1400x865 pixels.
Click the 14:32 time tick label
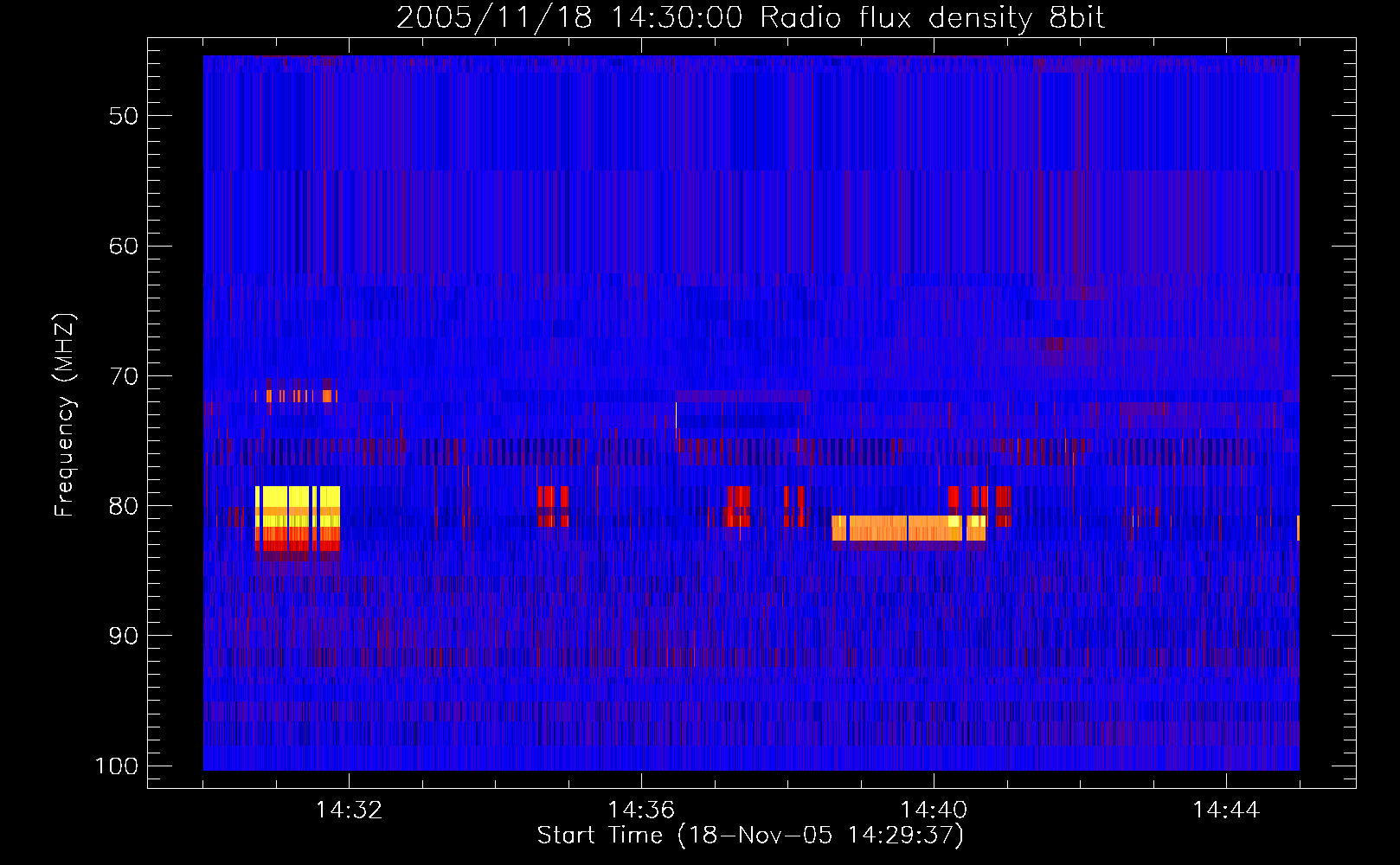(x=349, y=810)
